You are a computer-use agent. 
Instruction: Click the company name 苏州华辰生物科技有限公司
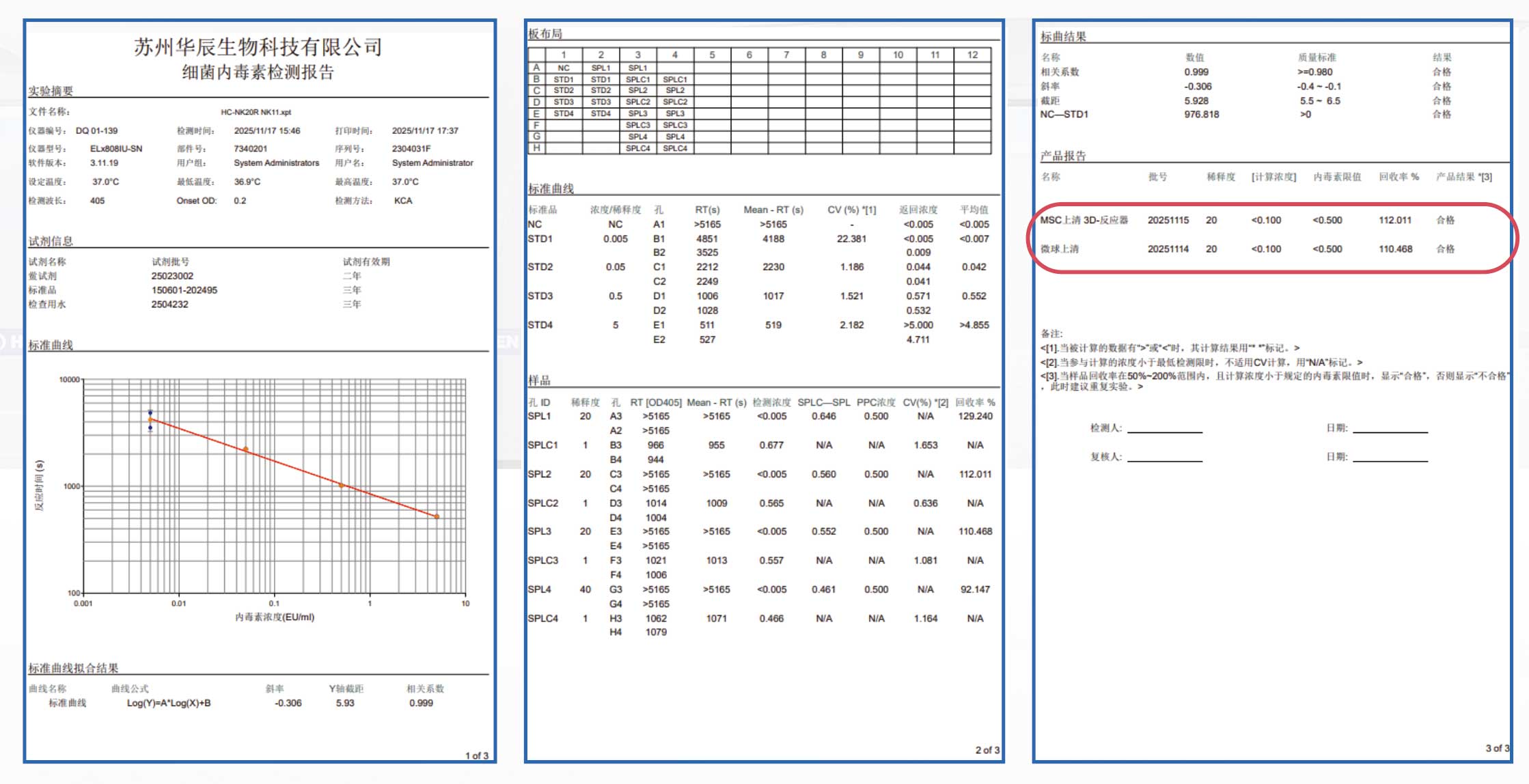pyautogui.click(x=258, y=46)
